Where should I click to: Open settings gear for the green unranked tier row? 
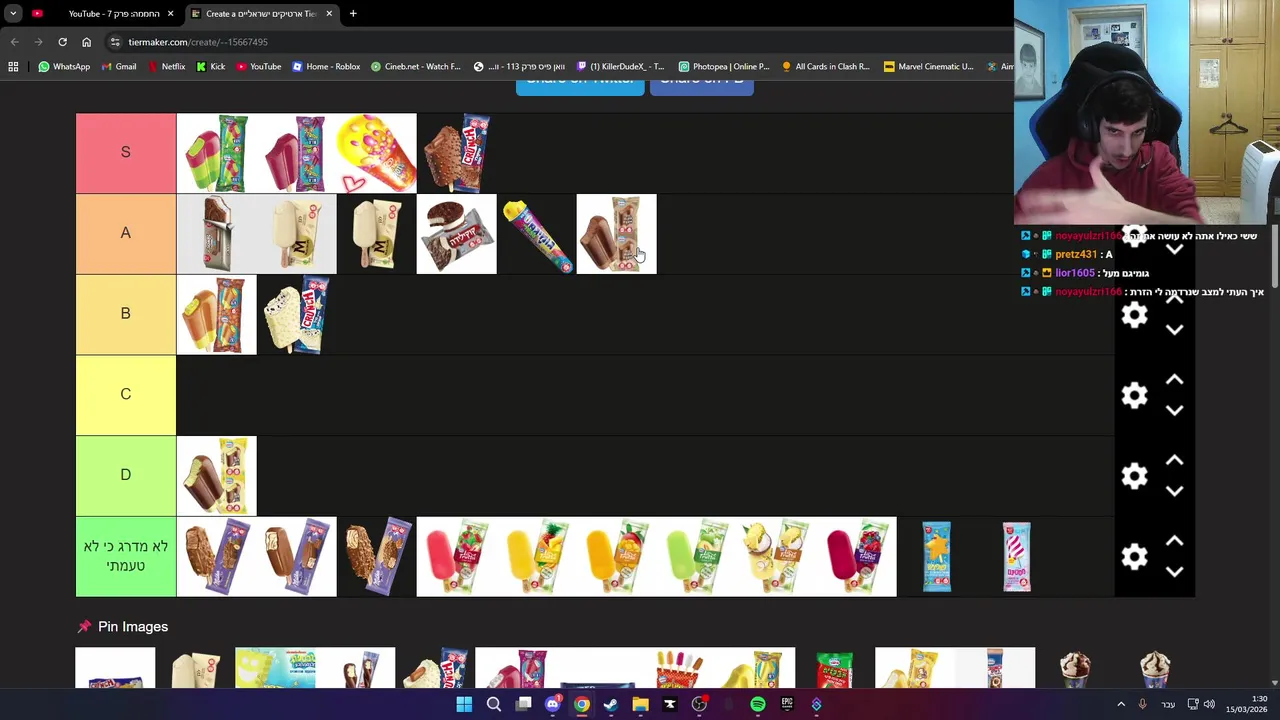pos(1134,557)
